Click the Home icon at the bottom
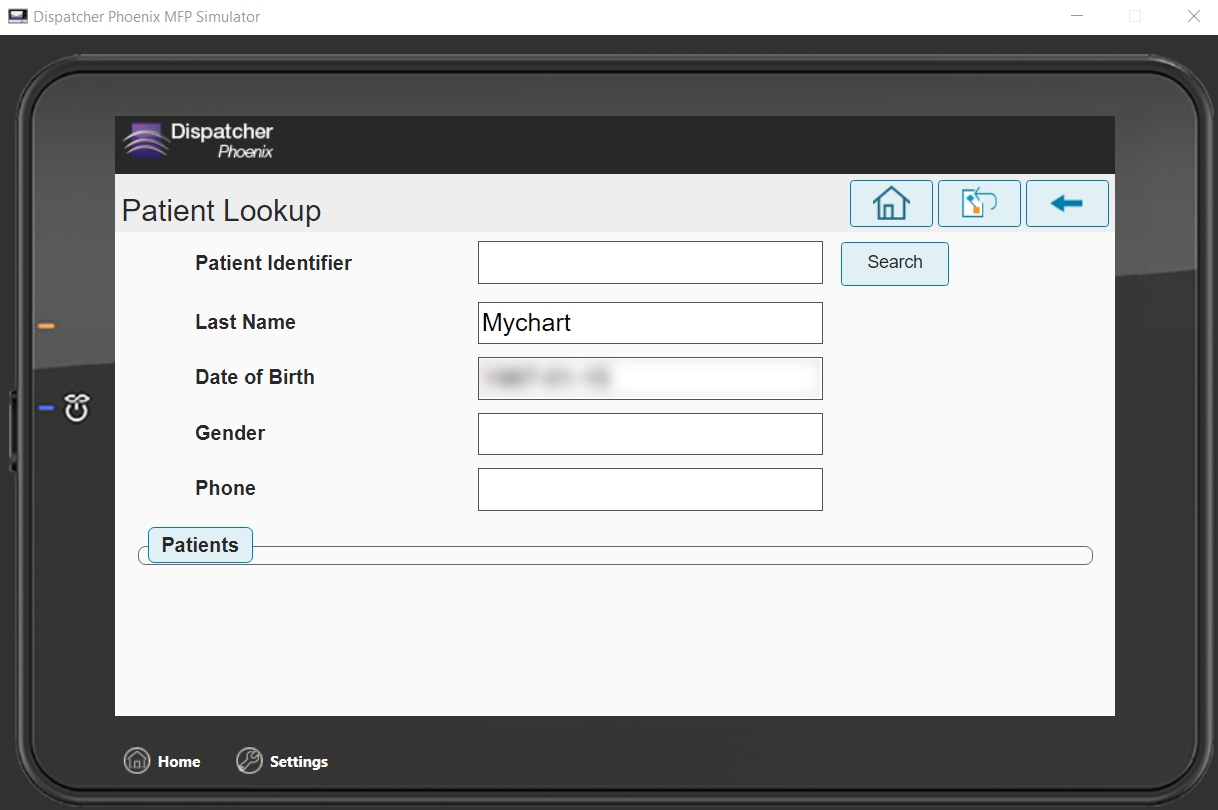 click(137, 761)
